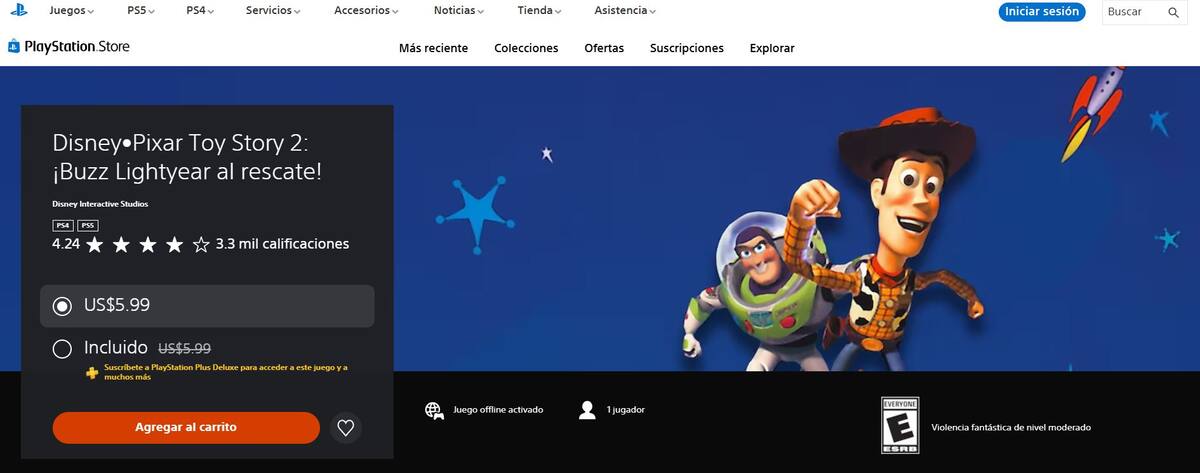Click the 1 jugador label
Screen dimensions: 1200x473
tap(625, 410)
